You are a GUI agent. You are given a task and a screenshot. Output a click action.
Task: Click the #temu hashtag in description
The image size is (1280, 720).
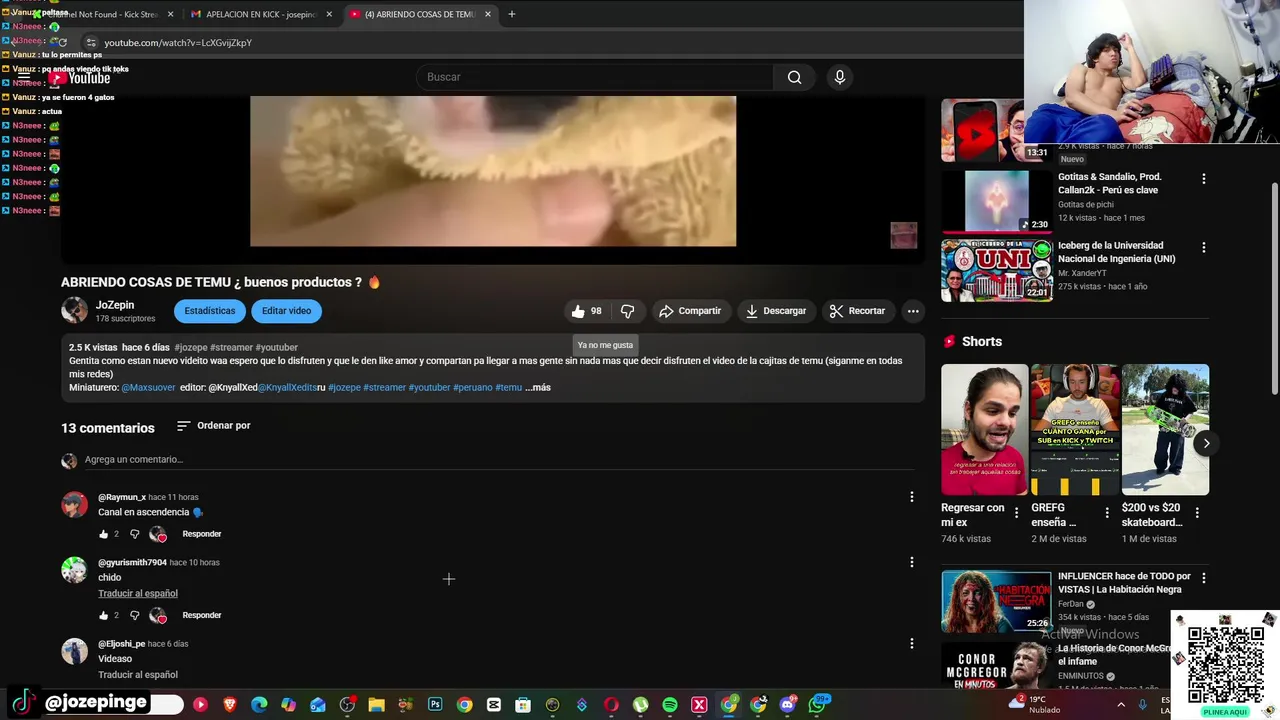pos(508,387)
